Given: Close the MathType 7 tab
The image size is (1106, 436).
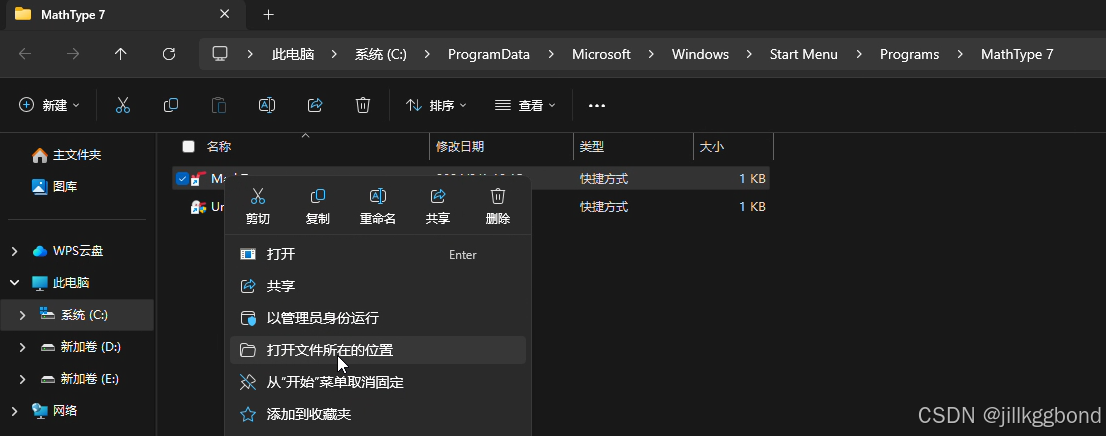Looking at the screenshot, I should pos(224,14).
